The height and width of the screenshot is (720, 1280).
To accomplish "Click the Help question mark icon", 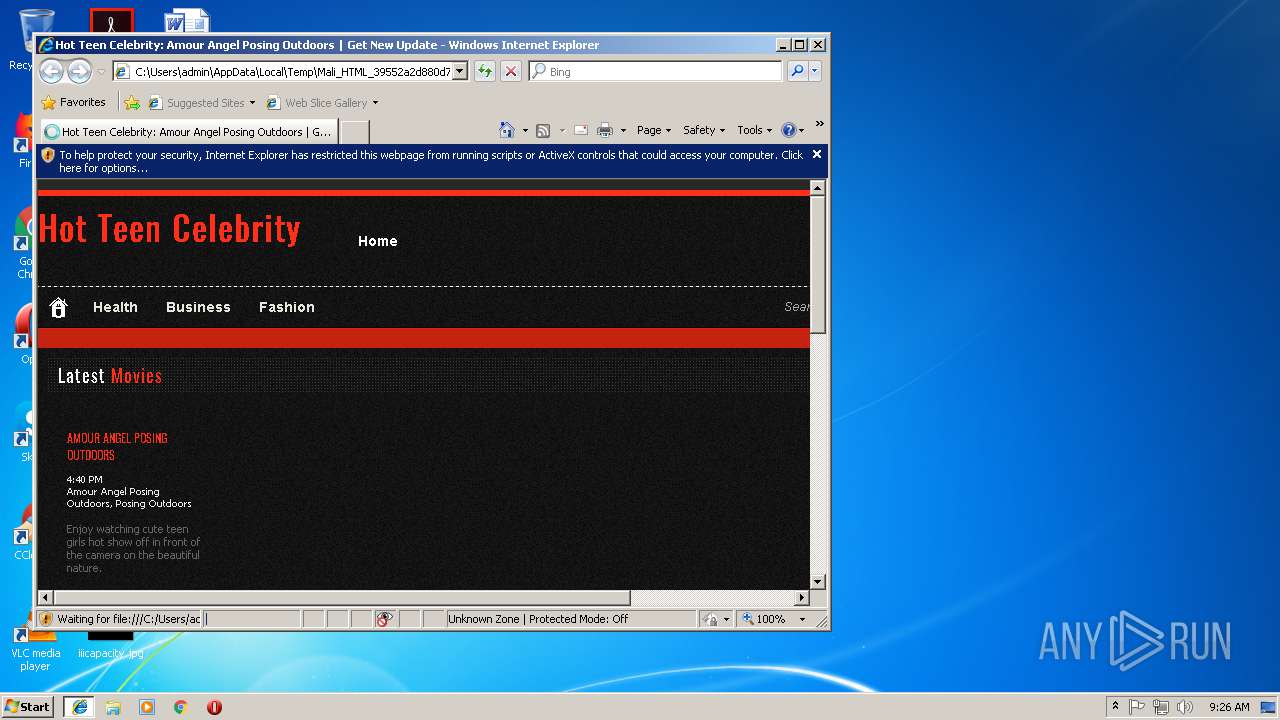I will (788, 130).
